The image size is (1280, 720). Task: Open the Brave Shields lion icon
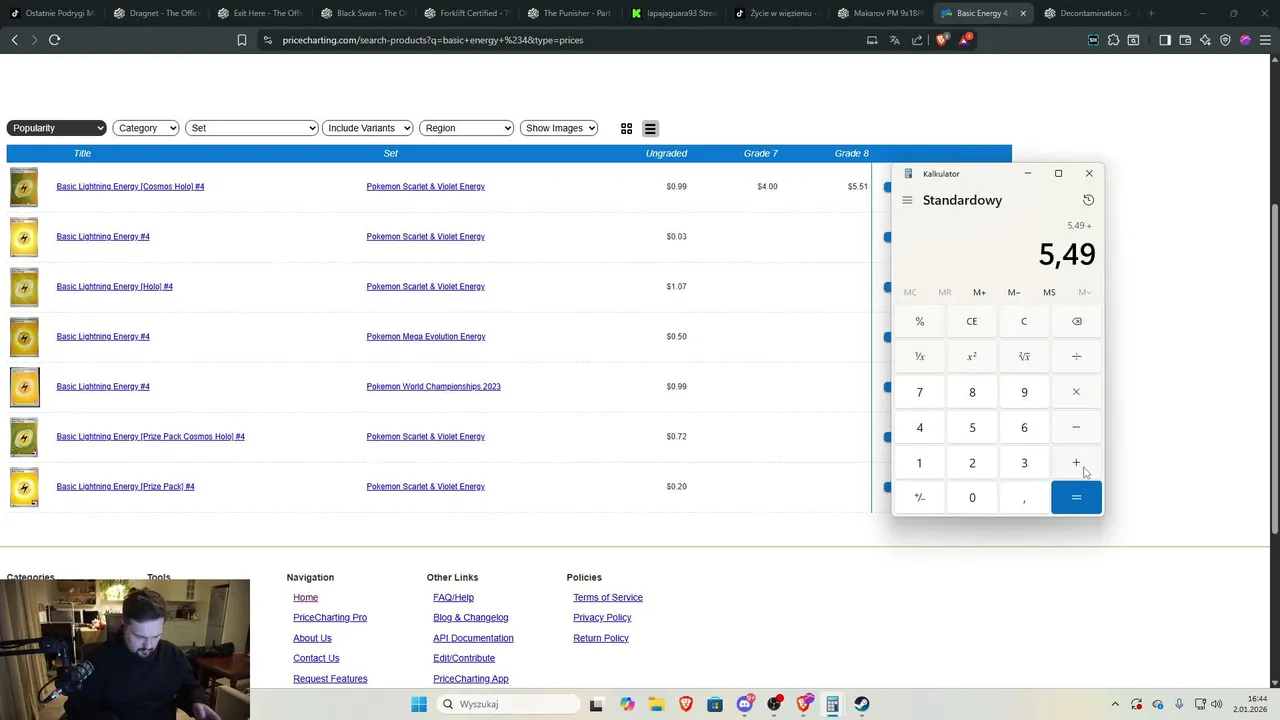(x=941, y=40)
